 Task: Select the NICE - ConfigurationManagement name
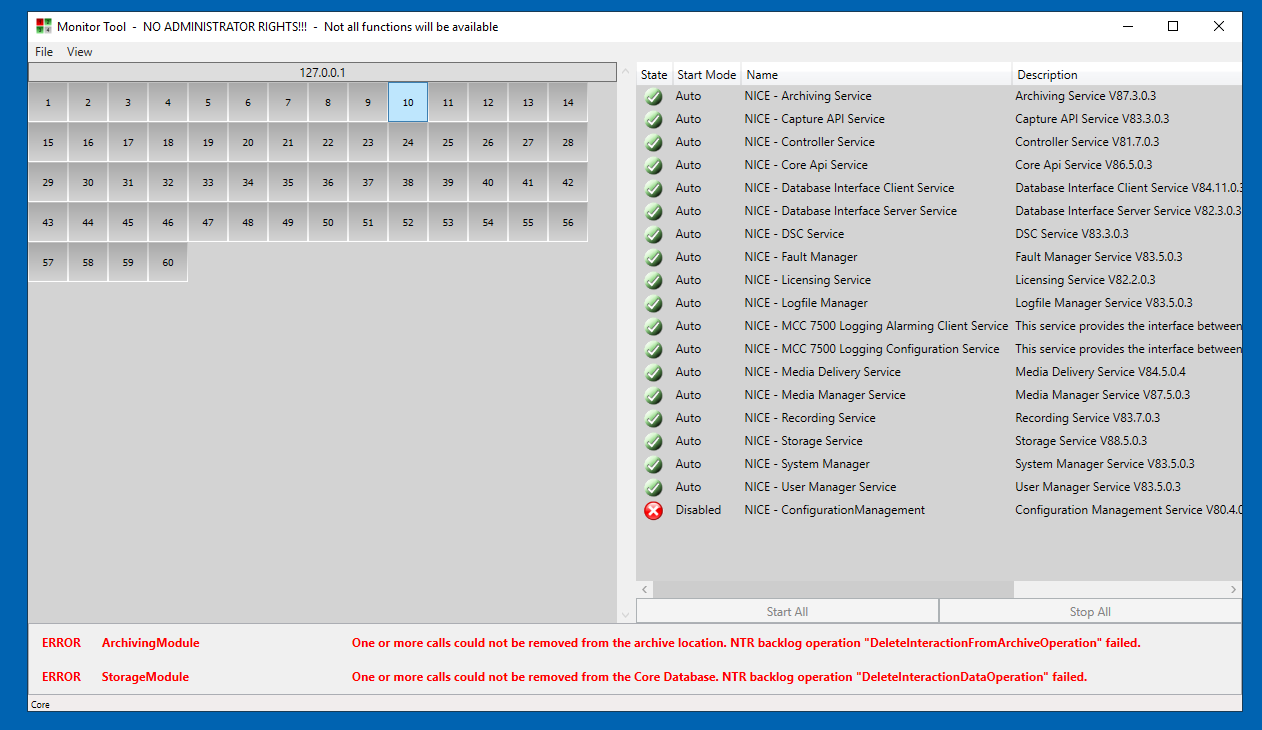(x=834, y=510)
